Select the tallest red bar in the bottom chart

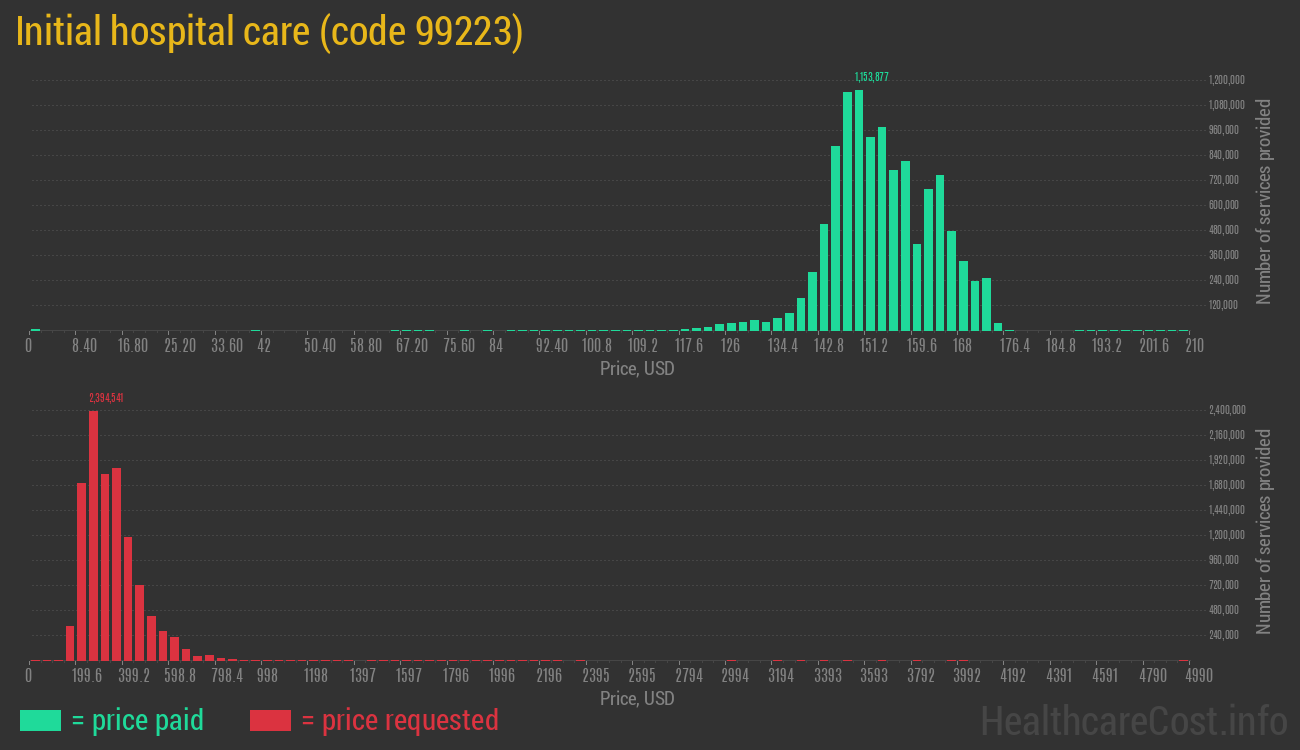[94, 535]
